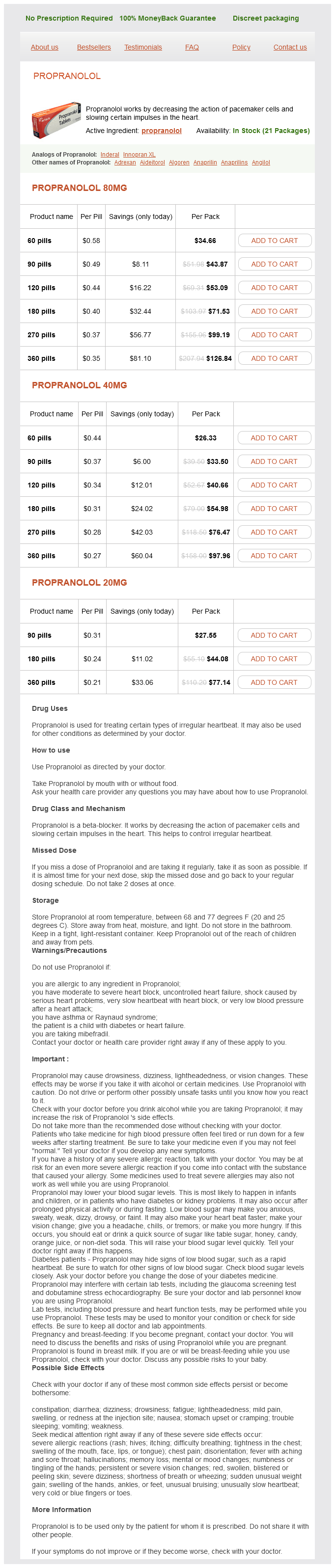Go to the Bestsellers page
The height and width of the screenshot is (1568, 335).
(94, 48)
